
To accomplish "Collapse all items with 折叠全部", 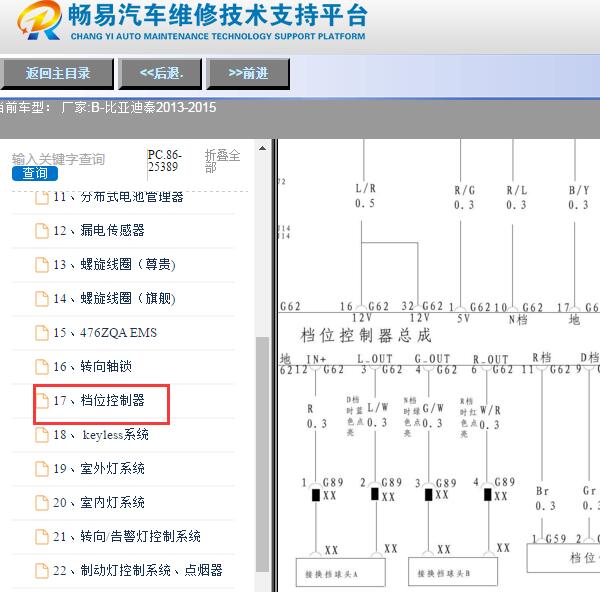I will tap(222, 161).
